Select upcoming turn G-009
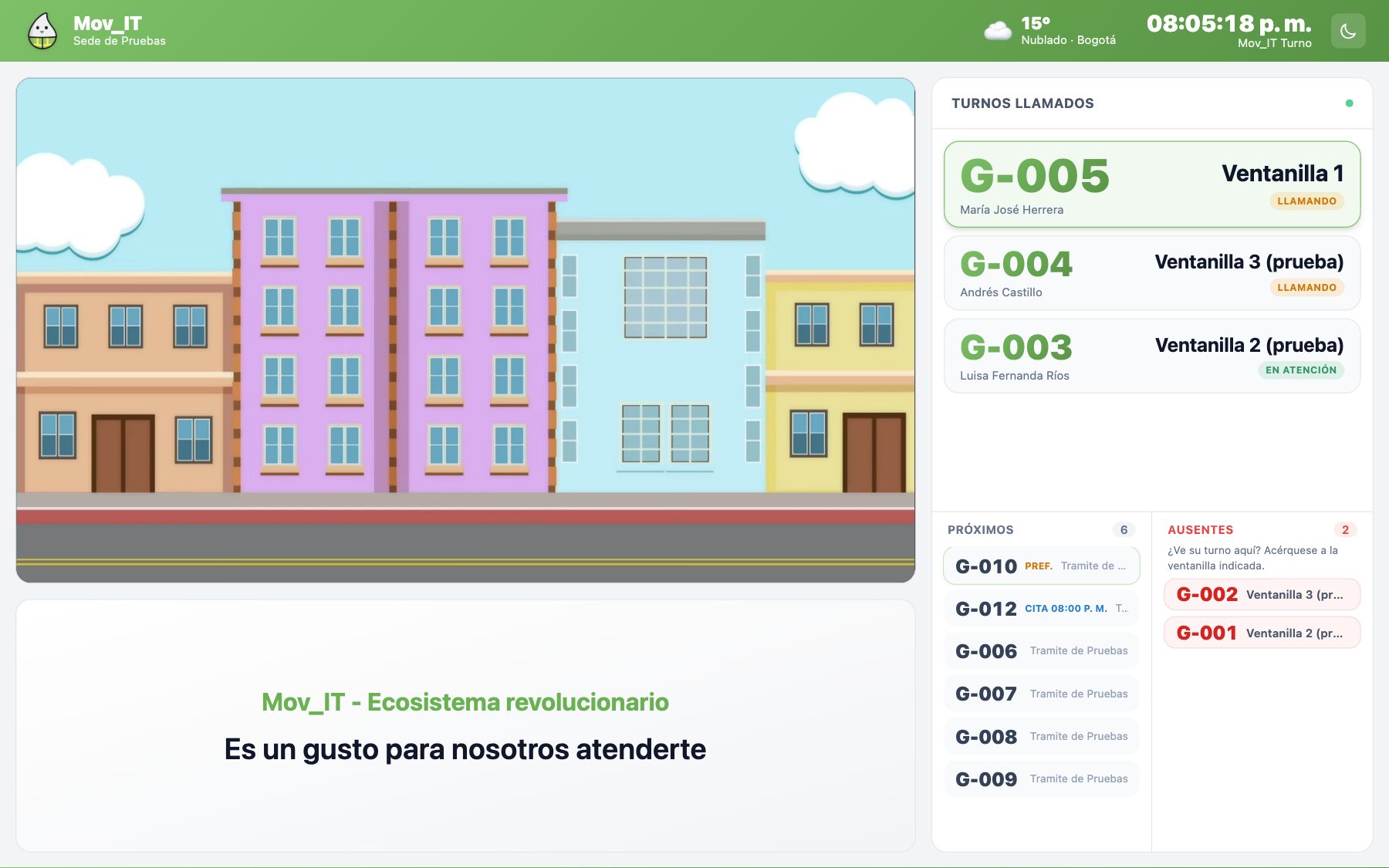This screenshot has width=1389, height=868. point(1041,779)
